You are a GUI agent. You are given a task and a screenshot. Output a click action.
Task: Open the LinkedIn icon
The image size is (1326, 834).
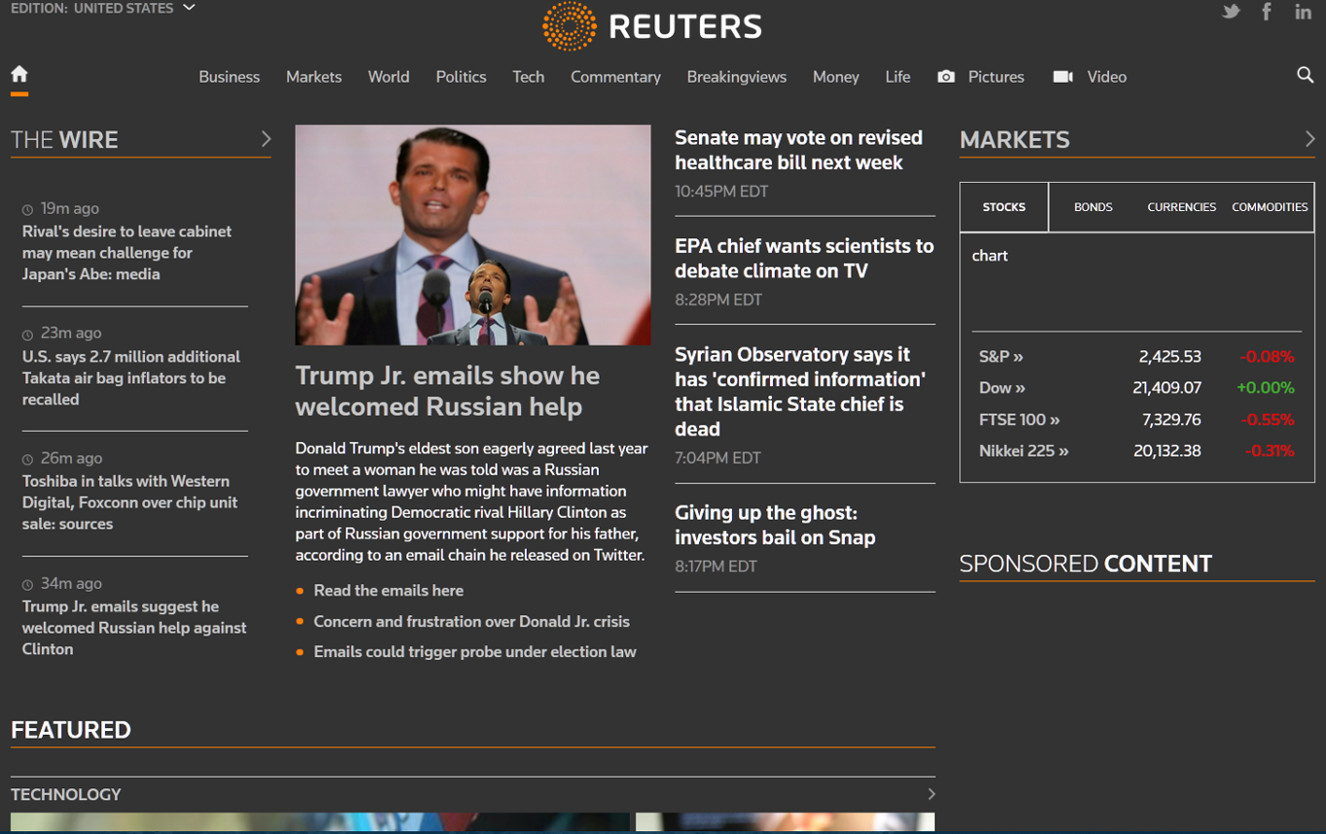(1303, 11)
